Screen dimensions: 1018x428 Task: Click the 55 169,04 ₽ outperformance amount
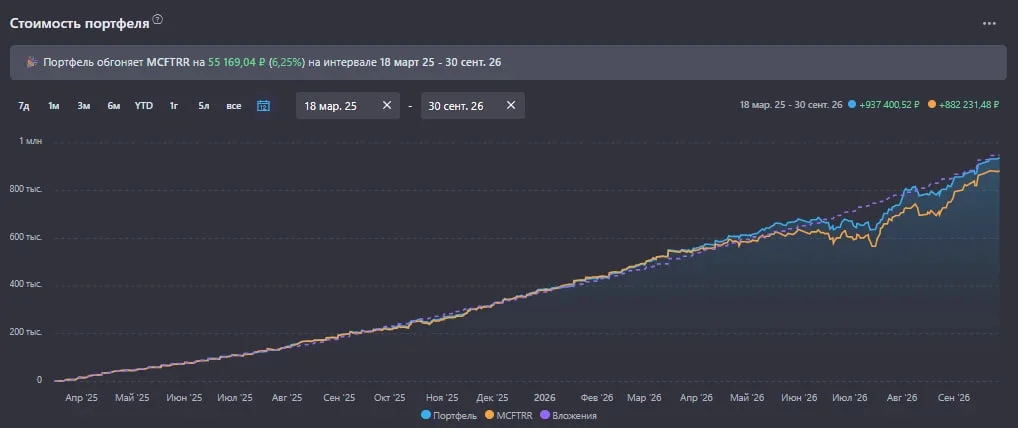coord(234,62)
